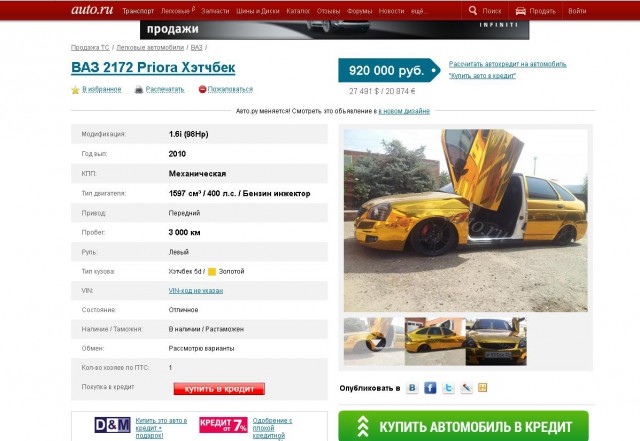Open the Новости menu
The width and height of the screenshot is (640, 441).
[391, 11]
